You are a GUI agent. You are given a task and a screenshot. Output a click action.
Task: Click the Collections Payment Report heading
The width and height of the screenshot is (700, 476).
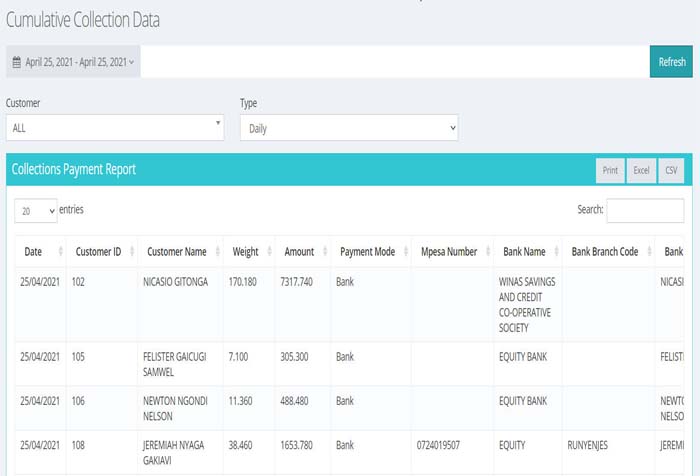coord(74,169)
